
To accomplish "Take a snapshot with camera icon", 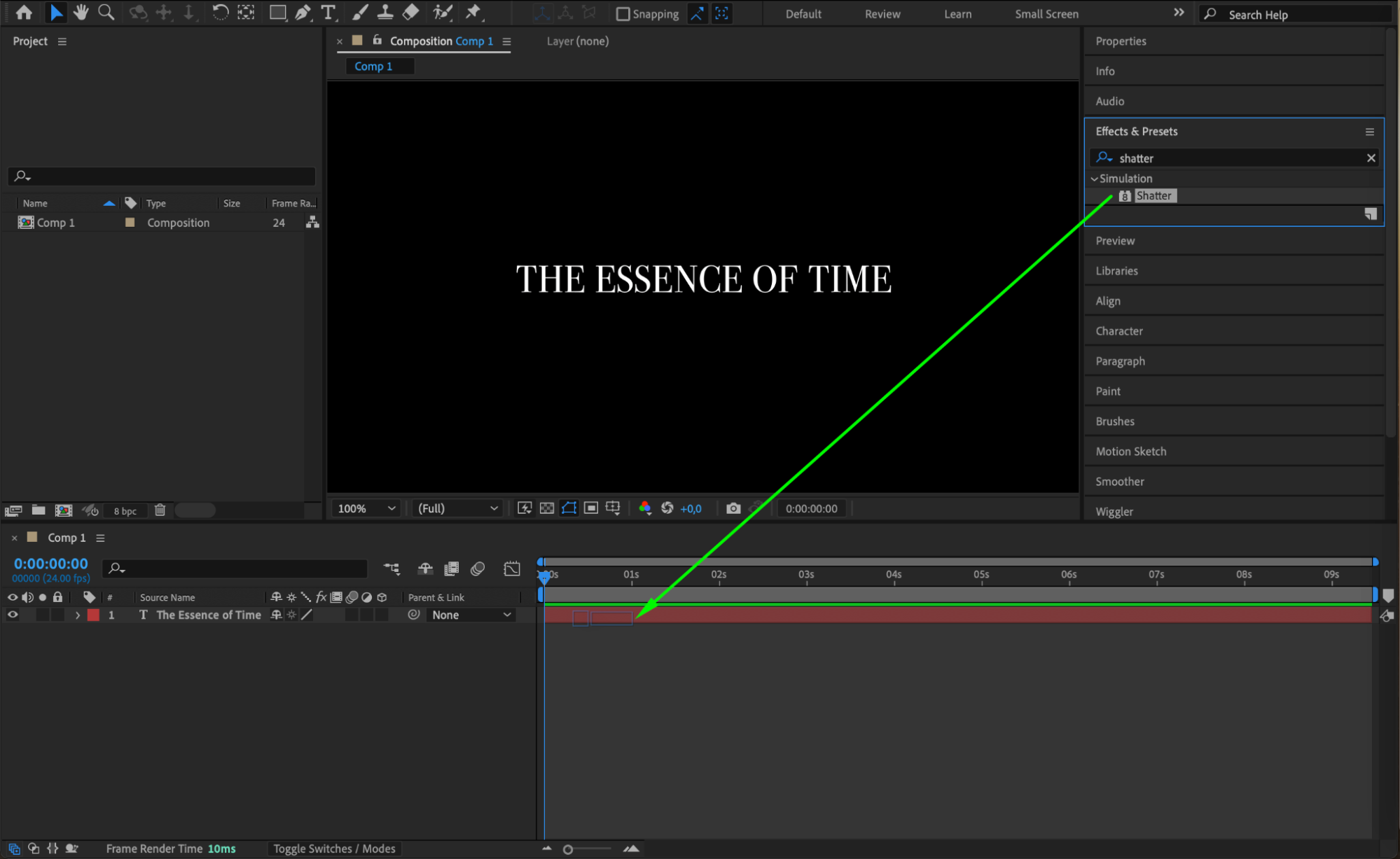I will pyautogui.click(x=733, y=508).
